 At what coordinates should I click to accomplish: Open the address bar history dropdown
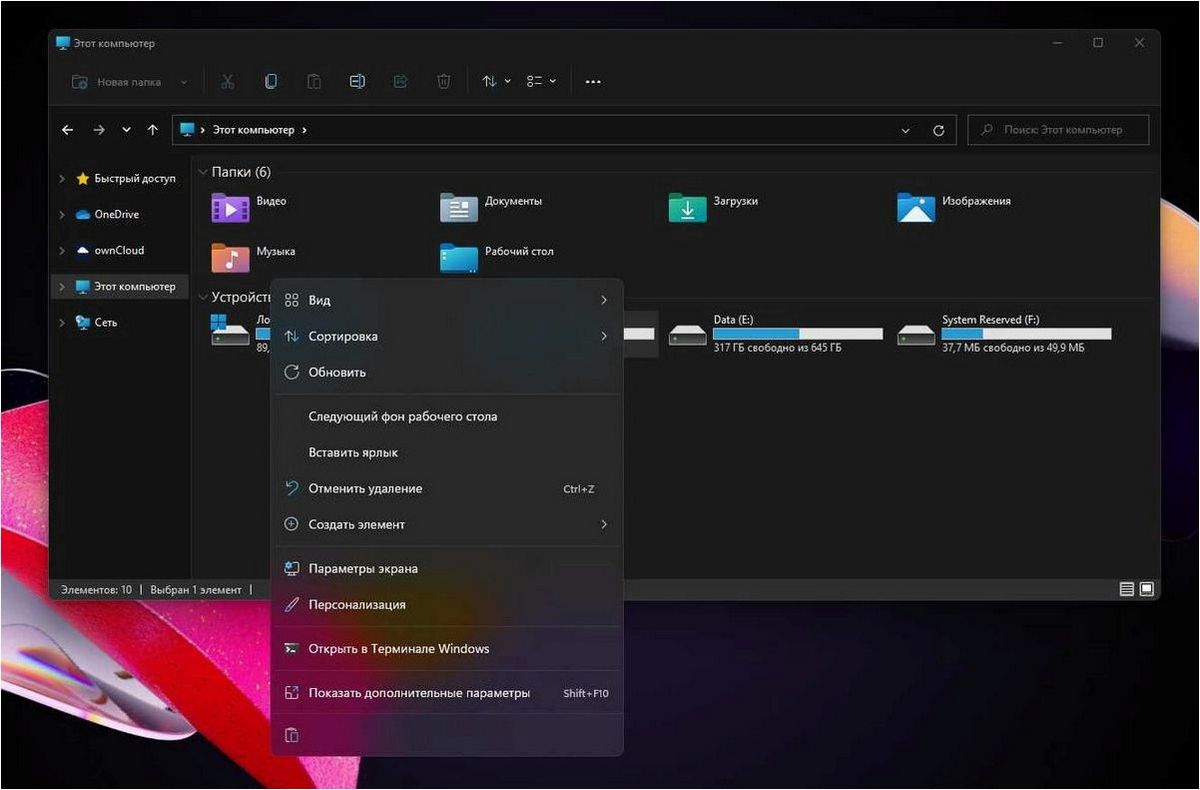(906, 130)
